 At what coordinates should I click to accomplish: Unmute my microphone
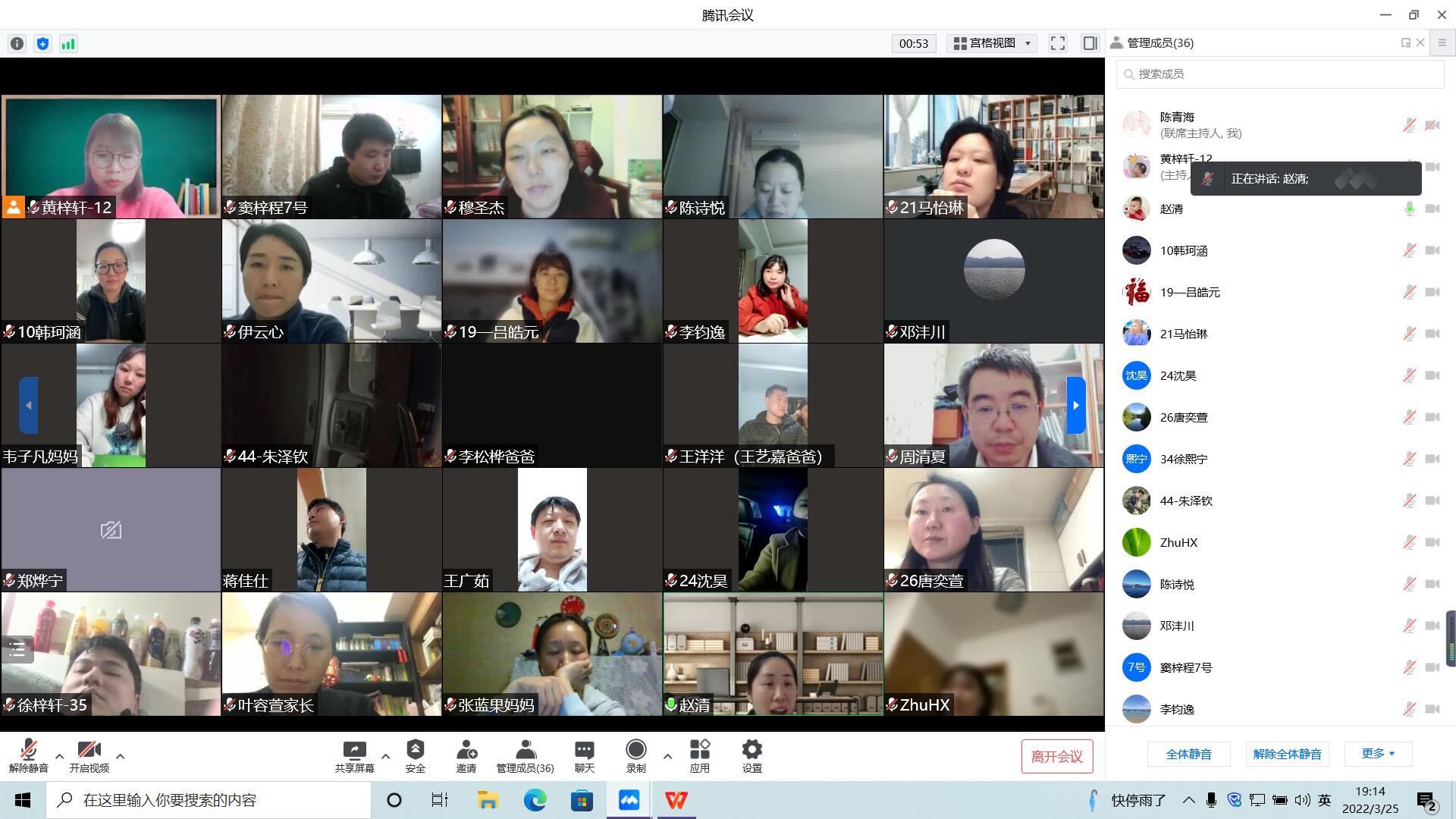29,756
